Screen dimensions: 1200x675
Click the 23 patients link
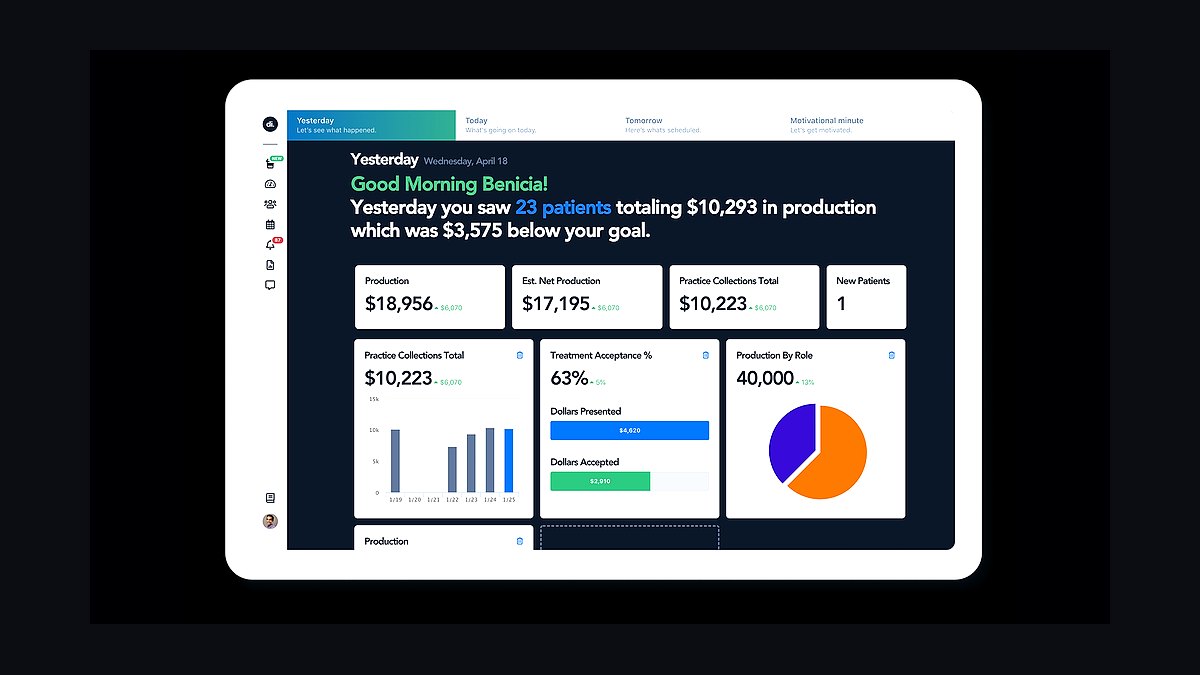563,208
